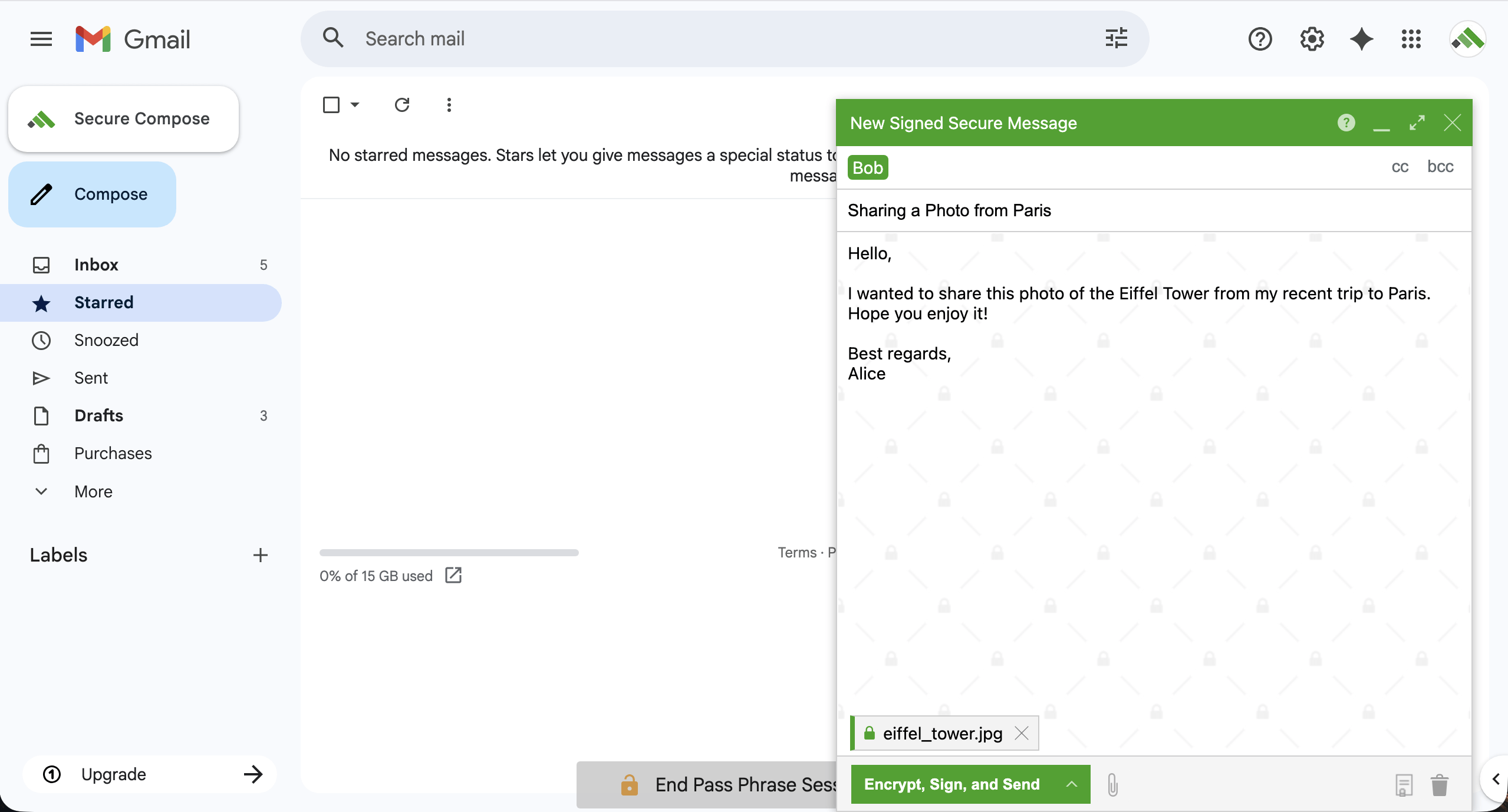Expand the secure compose to full screen
The width and height of the screenshot is (1508, 812).
pyautogui.click(x=1417, y=123)
